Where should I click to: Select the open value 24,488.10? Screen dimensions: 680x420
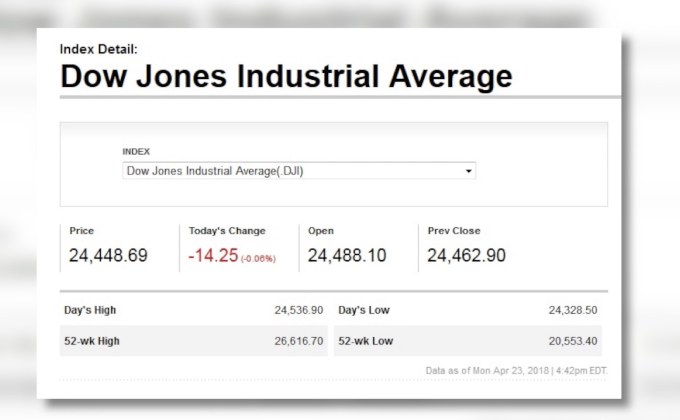click(x=347, y=256)
